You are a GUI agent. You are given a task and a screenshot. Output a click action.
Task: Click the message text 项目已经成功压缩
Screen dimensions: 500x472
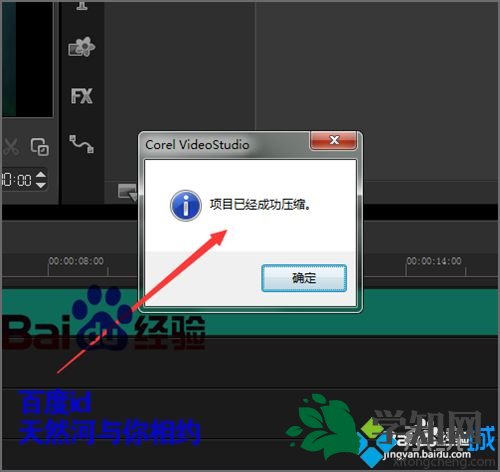pos(260,204)
